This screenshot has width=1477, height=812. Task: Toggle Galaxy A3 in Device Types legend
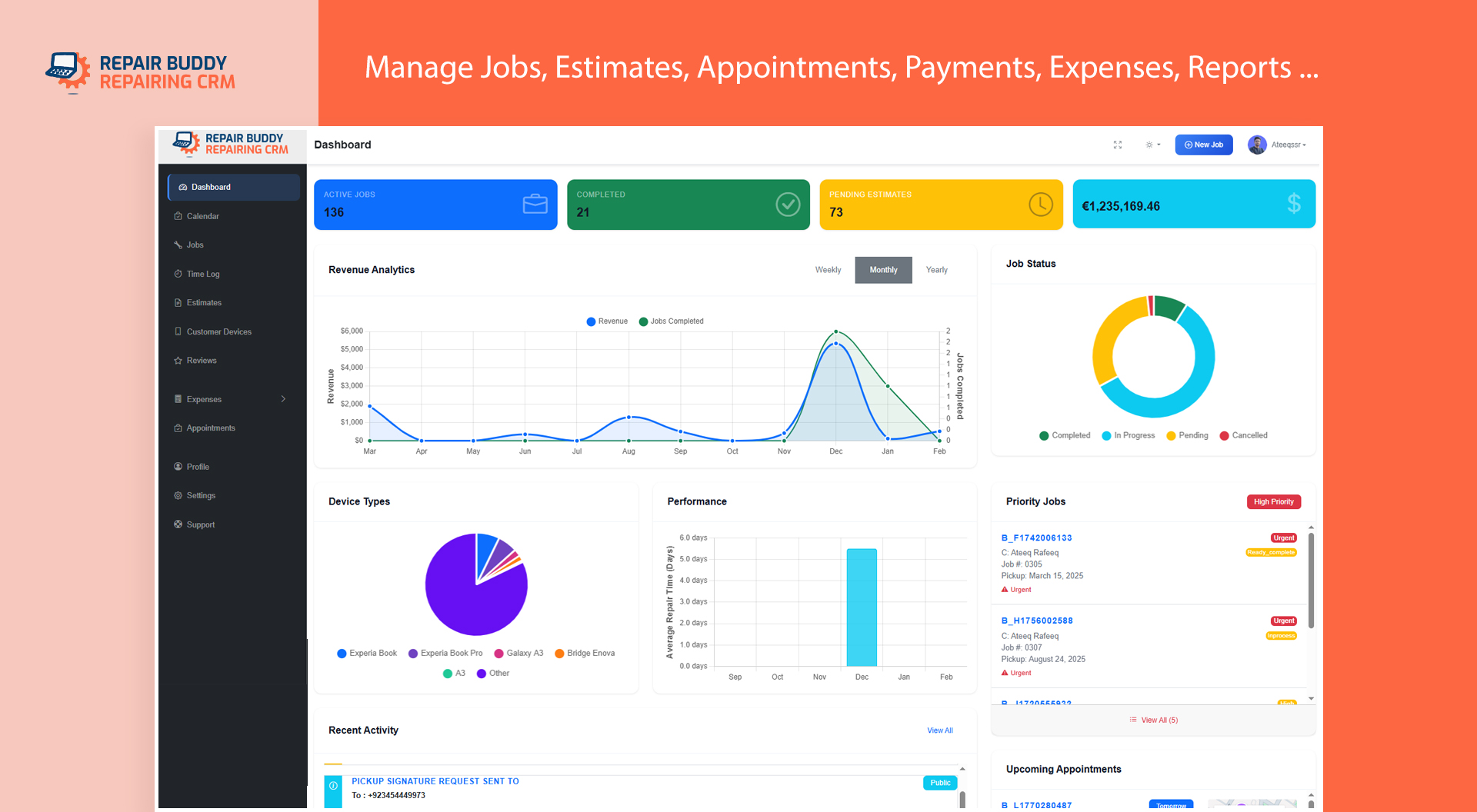pyautogui.click(x=518, y=654)
